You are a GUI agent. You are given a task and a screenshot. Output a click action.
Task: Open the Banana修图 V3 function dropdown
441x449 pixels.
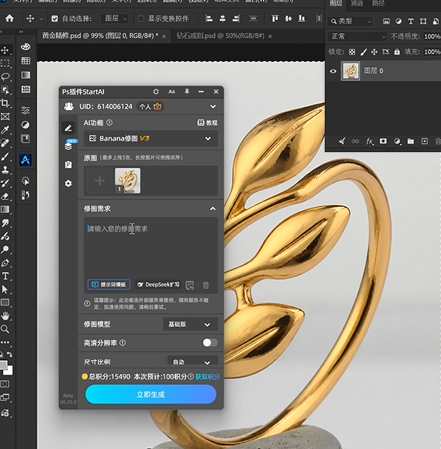[x=151, y=138]
